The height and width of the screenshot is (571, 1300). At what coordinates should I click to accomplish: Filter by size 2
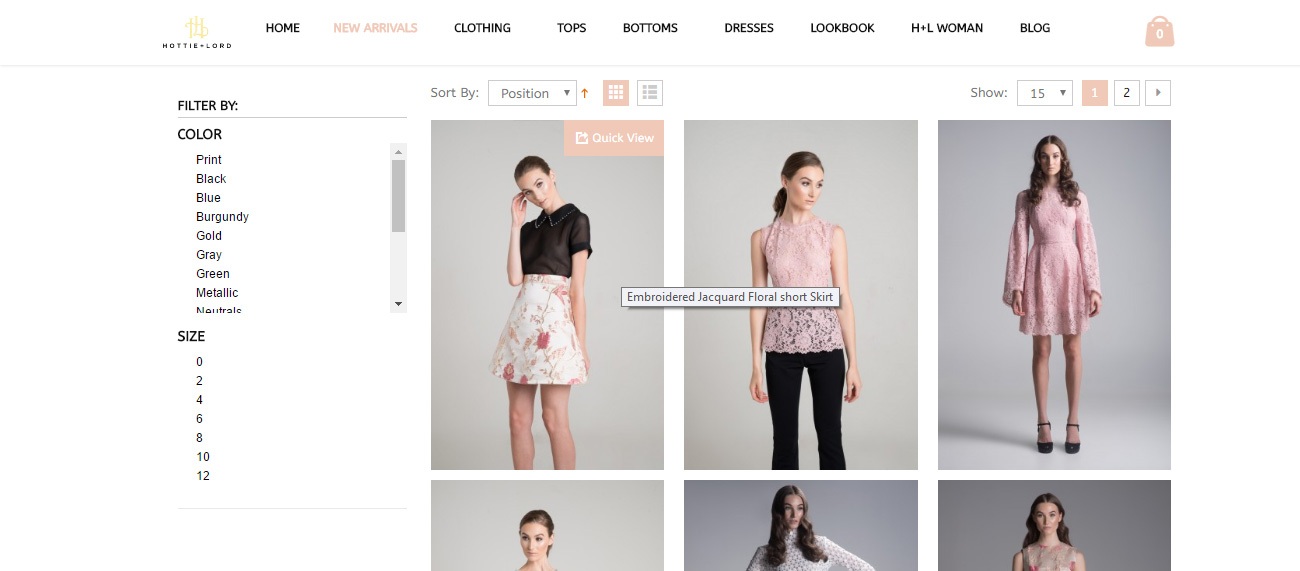(200, 381)
